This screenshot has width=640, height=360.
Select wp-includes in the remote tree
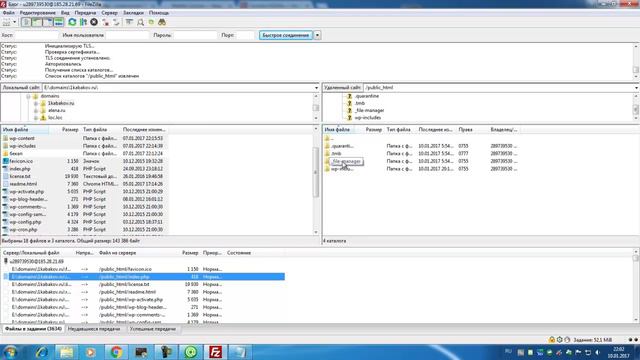coord(368,118)
